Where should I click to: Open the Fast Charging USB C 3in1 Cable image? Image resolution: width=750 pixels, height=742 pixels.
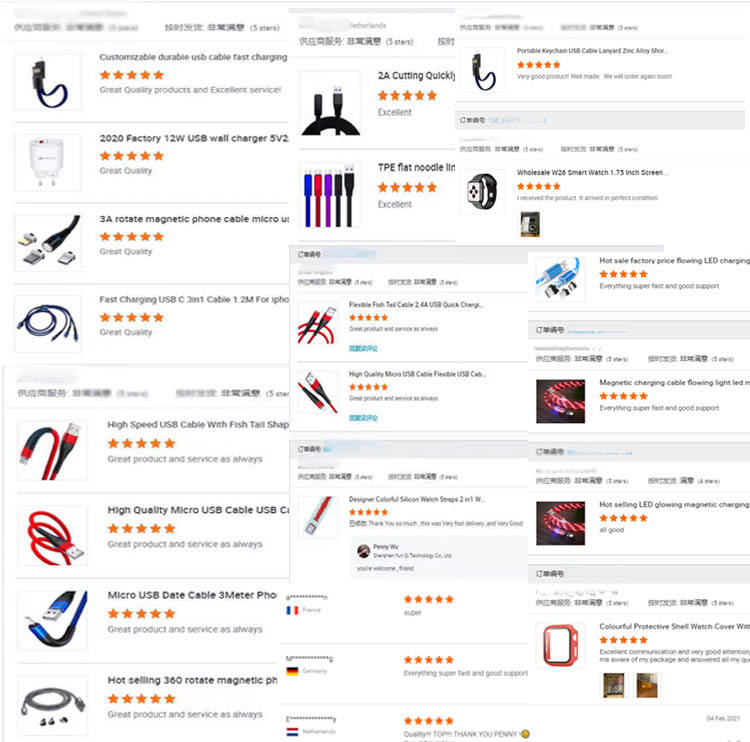coord(47,324)
